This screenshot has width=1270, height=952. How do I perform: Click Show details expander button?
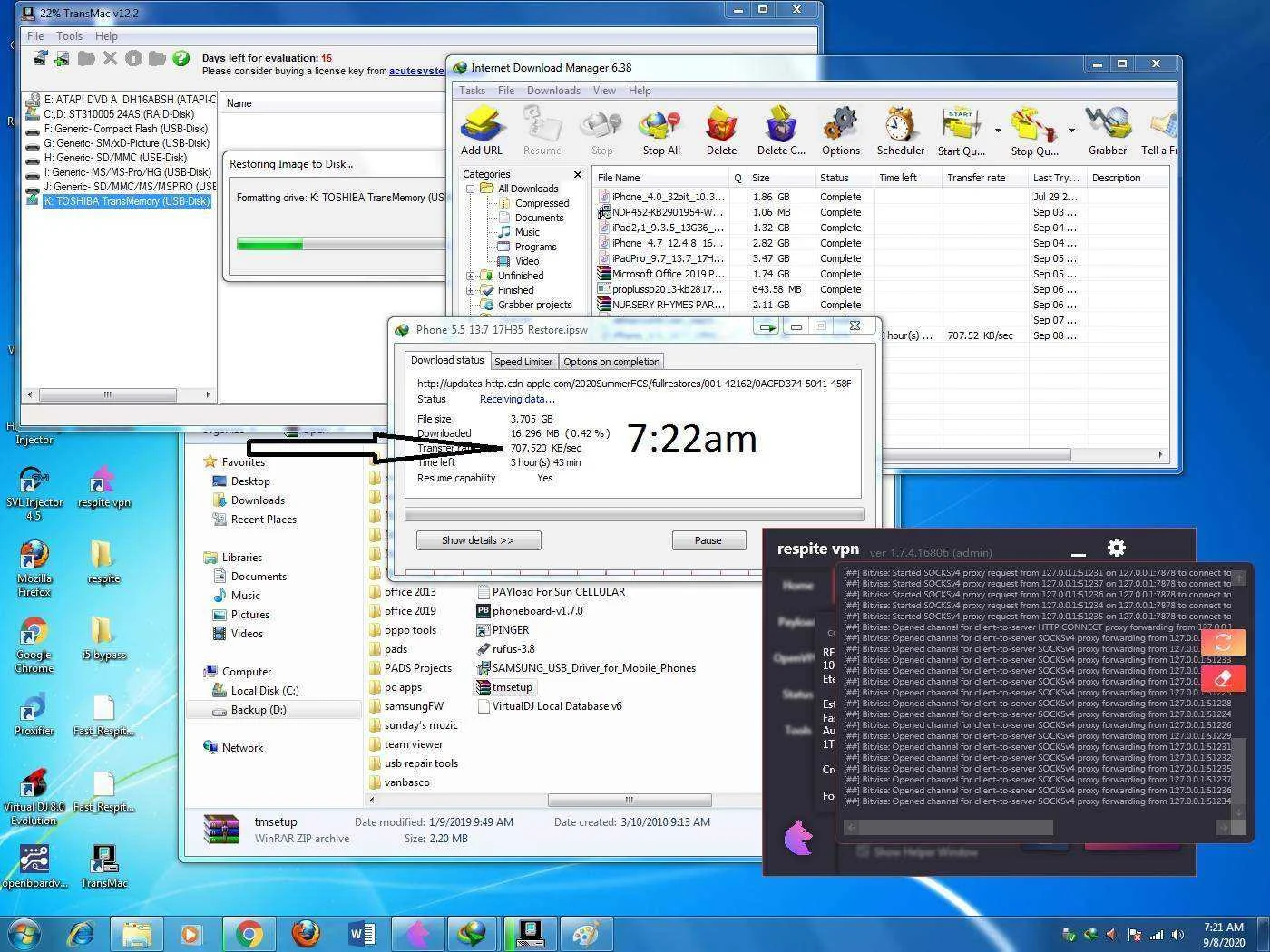pyautogui.click(x=478, y=540)
